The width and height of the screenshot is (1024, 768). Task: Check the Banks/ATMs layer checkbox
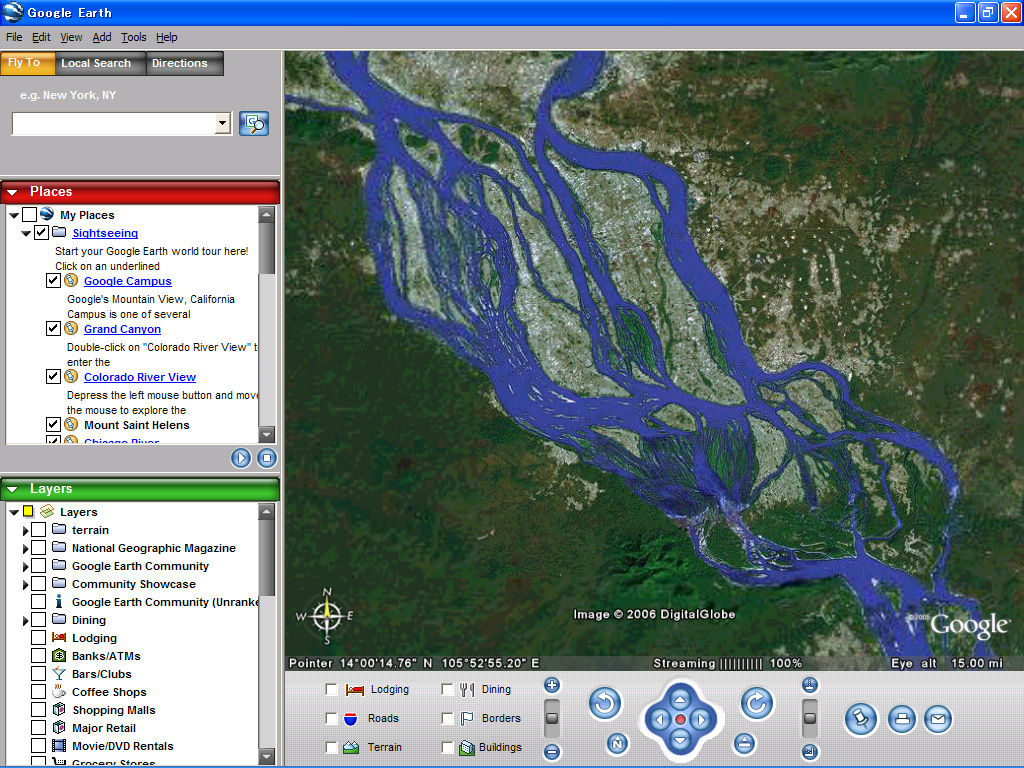coord(39,656)
